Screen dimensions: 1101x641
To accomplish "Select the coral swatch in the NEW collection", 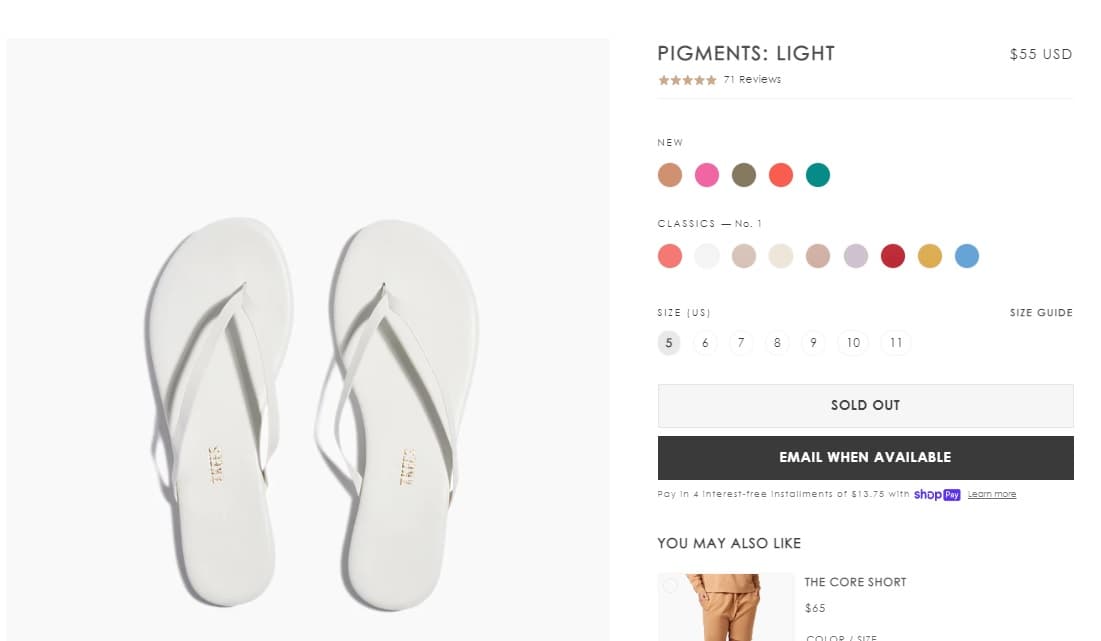I will (x=781, y=174).
